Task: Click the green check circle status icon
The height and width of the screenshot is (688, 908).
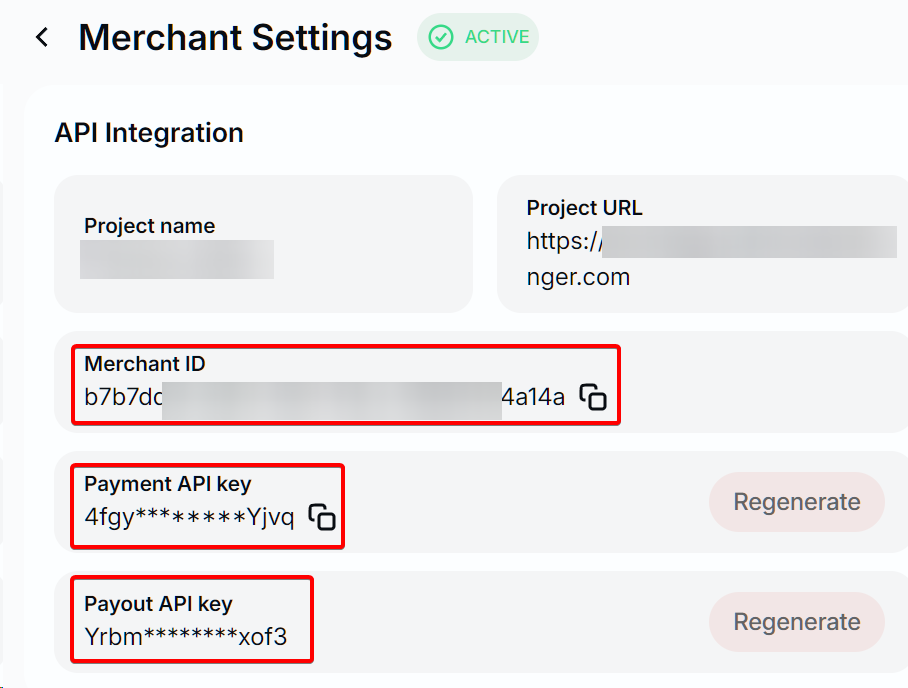Action: tap(440, 37)
